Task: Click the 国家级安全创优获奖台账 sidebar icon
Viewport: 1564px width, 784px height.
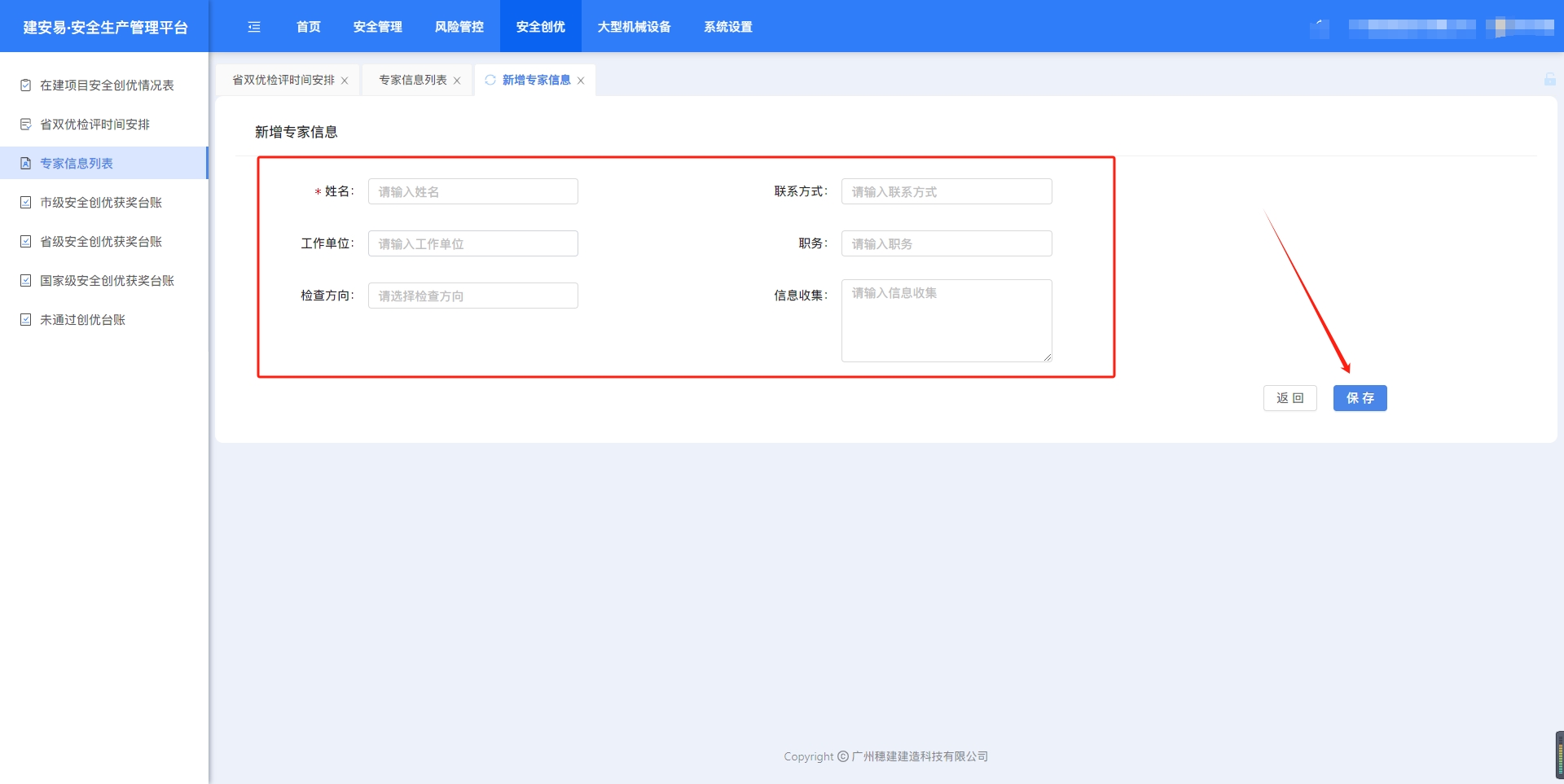Action: (x=26, y=281)
